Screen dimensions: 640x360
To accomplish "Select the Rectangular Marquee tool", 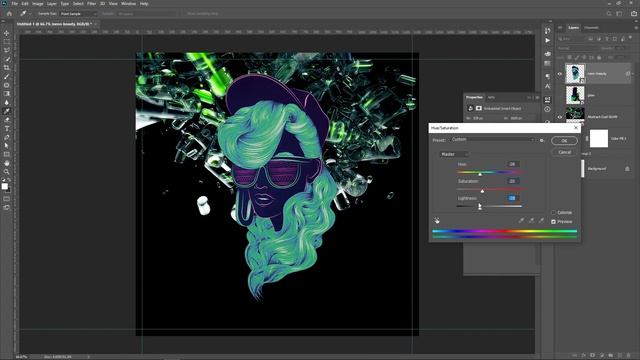I will (7, 42).
